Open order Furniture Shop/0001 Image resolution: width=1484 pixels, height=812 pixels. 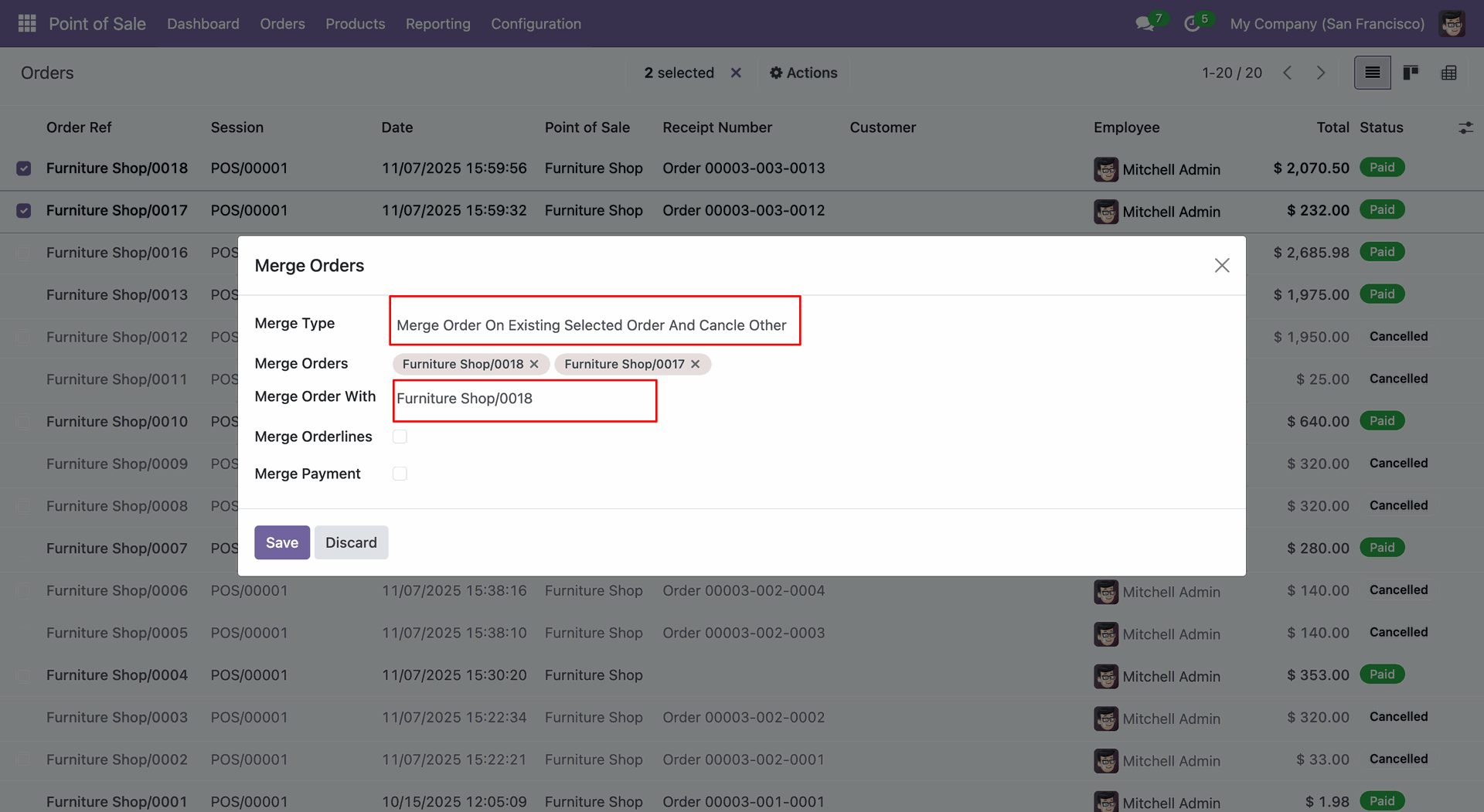tap(117, 802)
